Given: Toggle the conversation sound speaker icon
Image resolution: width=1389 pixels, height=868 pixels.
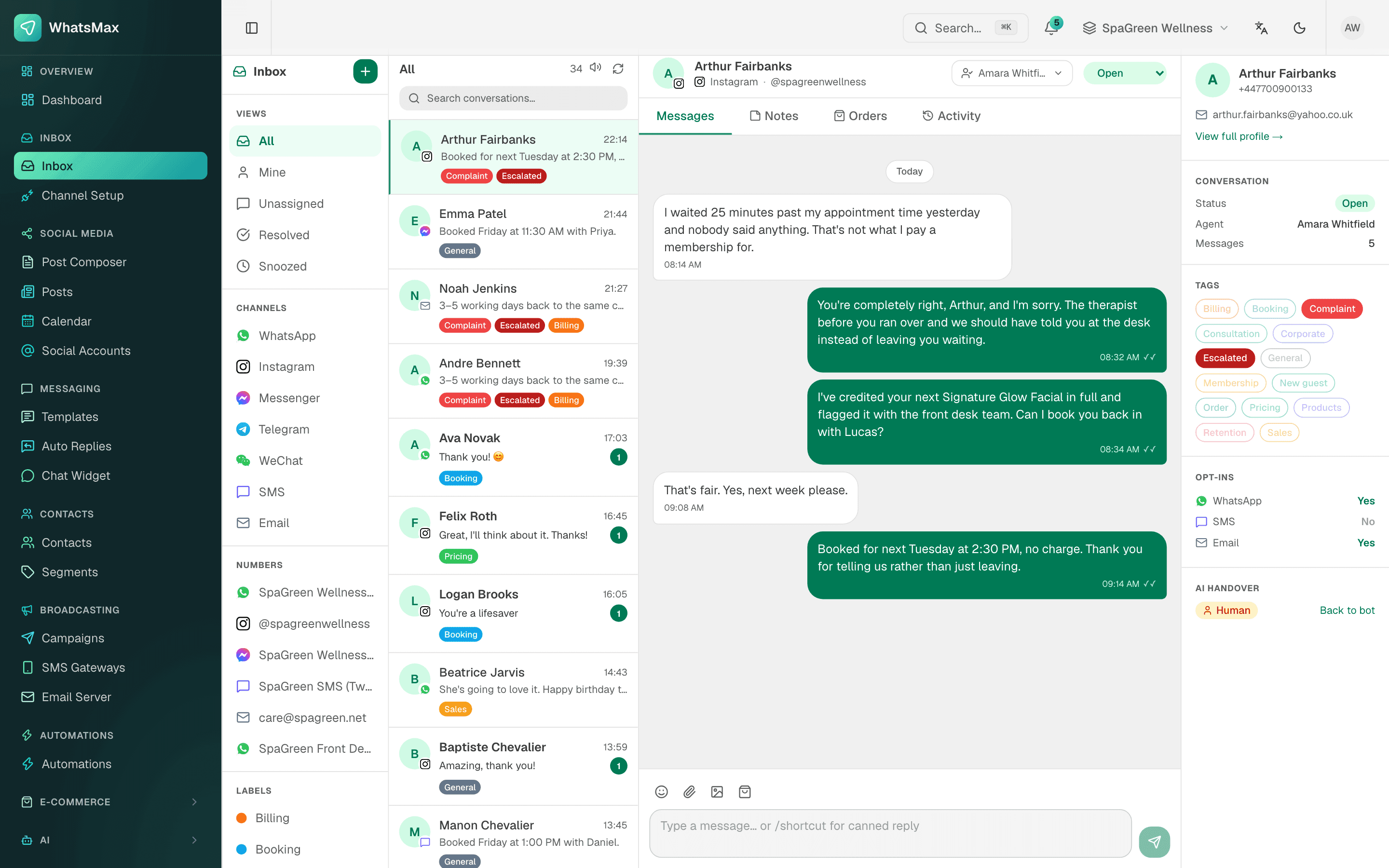Looking at the screenshot, I should click(x=596, y=68).
